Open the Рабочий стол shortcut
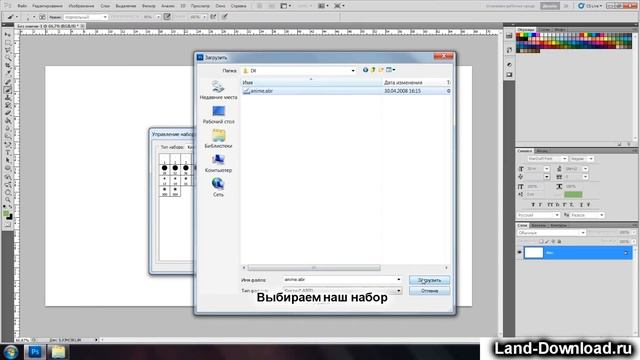Viewport: 640px width, 360px height. pos(218,115)
